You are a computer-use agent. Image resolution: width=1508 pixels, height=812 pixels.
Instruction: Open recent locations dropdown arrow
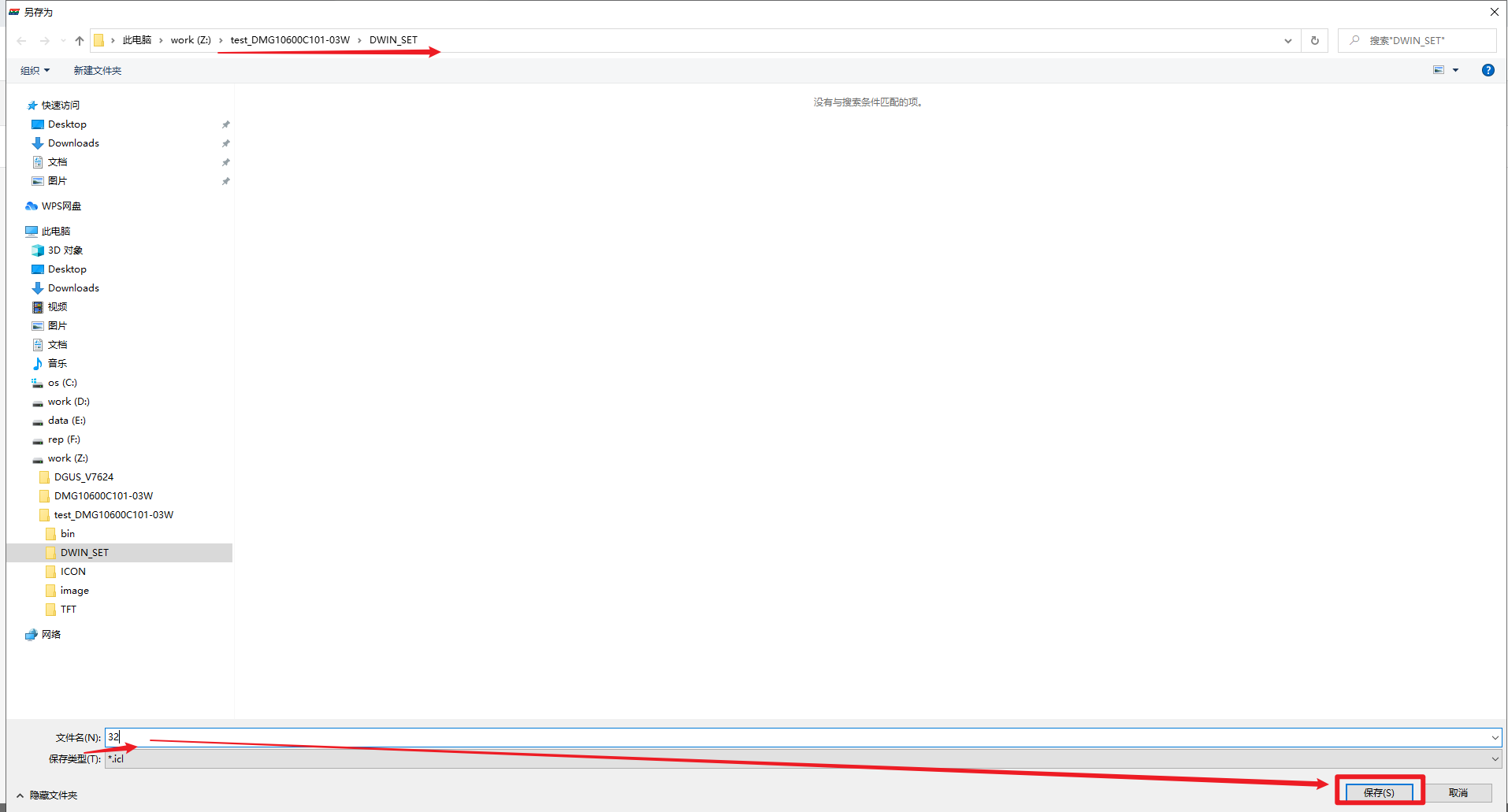click(x=63, y=41)
